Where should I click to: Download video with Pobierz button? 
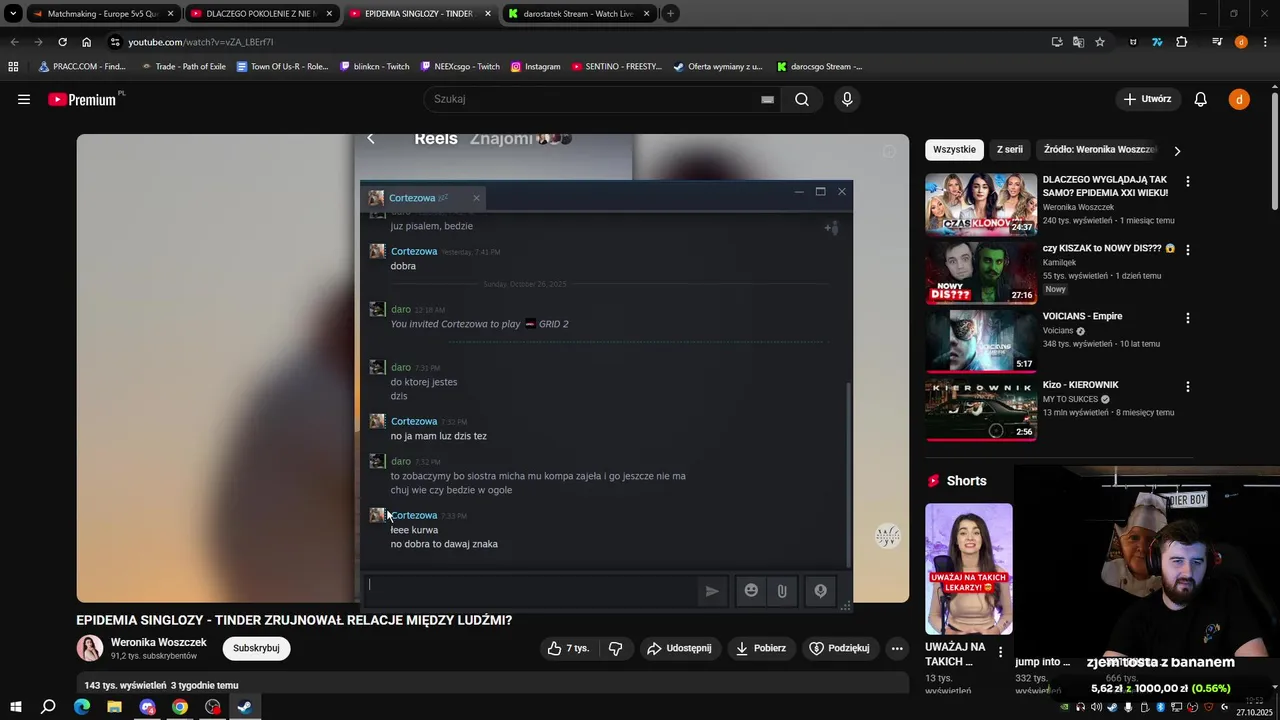point(761,648)
